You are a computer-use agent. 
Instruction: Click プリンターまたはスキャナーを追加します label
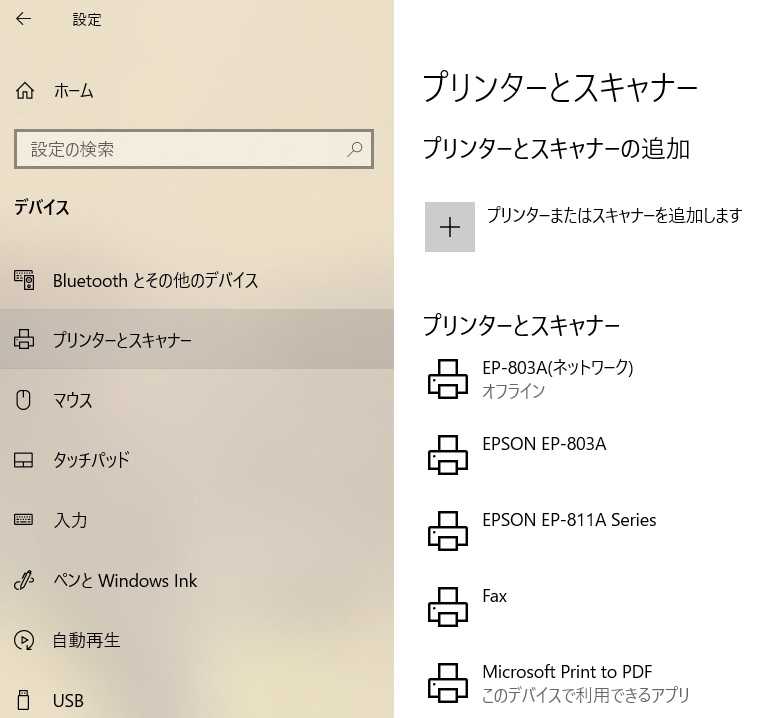coord(614,215)
